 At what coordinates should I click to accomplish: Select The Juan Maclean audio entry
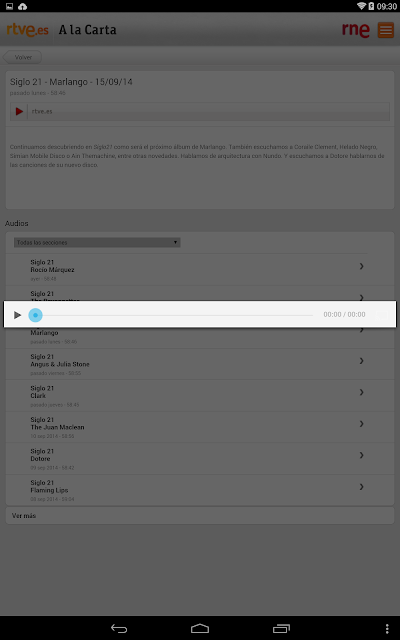[x=186, y=427]
